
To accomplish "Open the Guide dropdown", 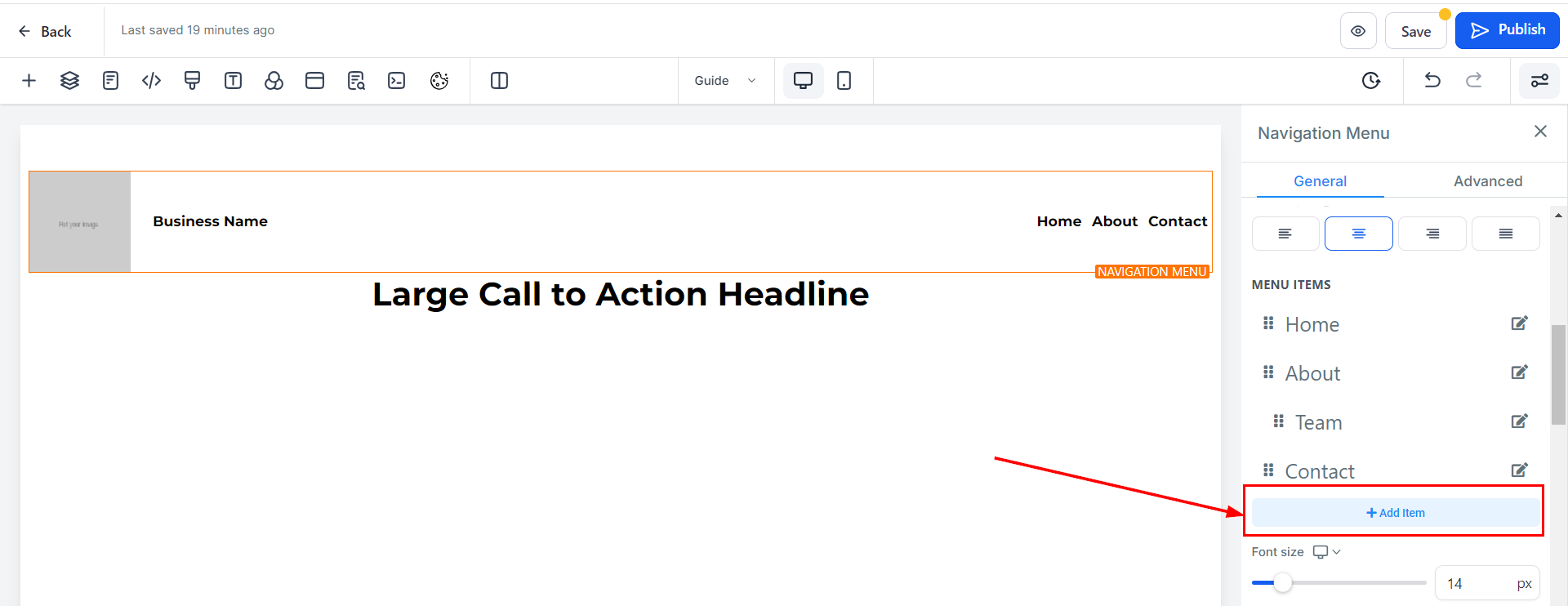I will 724,81.
